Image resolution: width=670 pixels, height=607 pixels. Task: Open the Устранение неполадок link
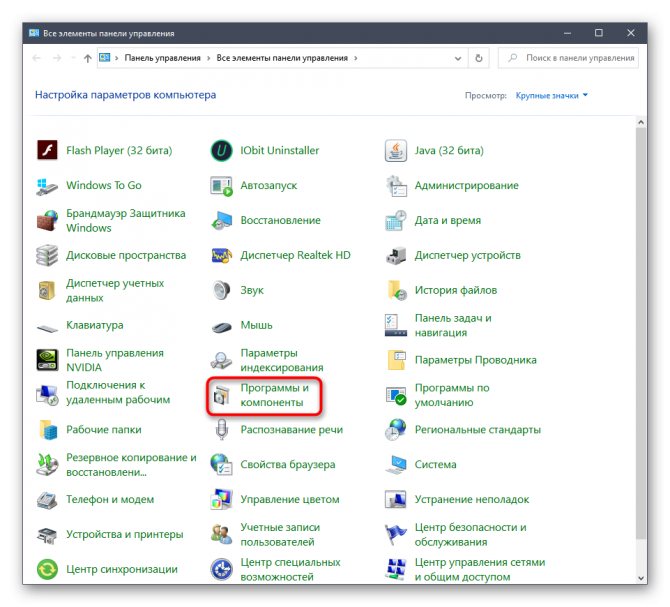click(x=472, y=499)
